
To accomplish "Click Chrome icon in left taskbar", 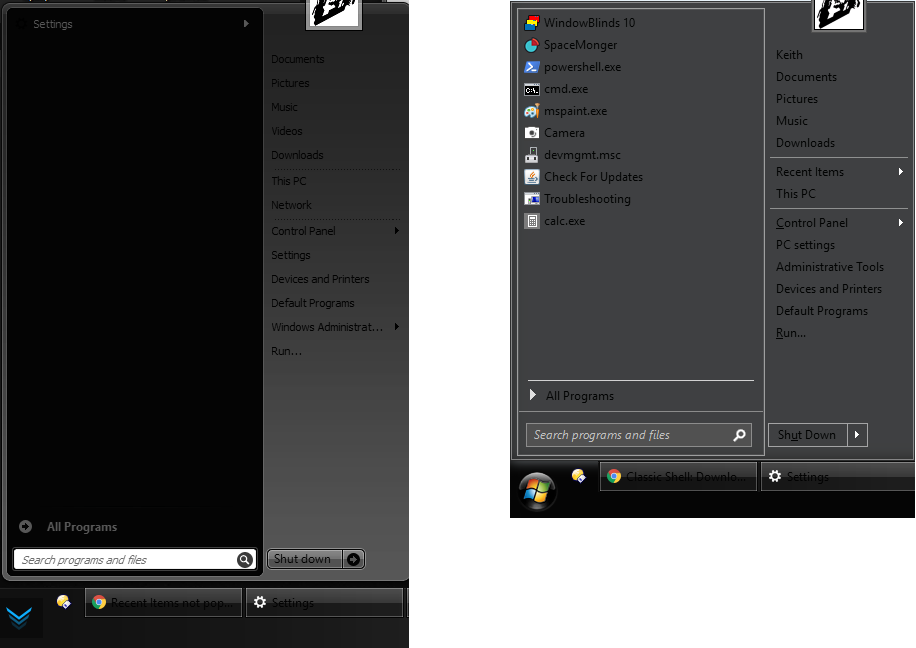I will pyautogui.click(x=99, y=602).
